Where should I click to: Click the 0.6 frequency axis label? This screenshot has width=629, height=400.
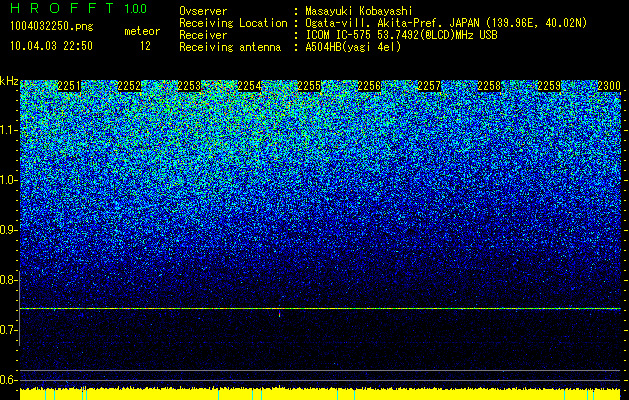[x=8, y=380]
